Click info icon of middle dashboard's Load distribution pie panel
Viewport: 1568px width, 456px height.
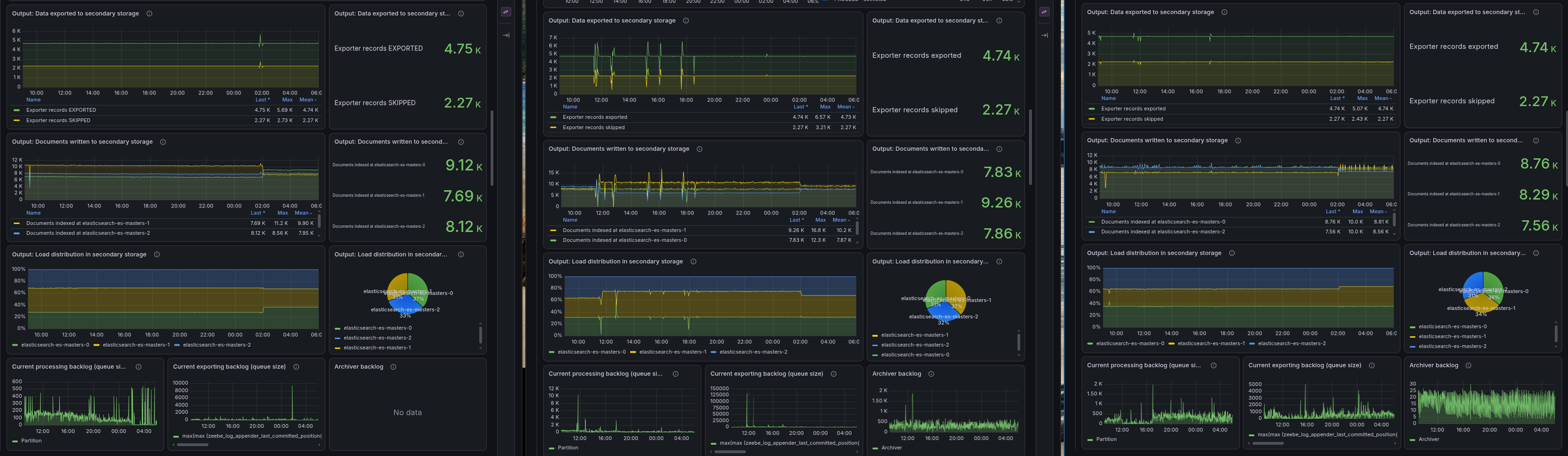coord(999,261)
